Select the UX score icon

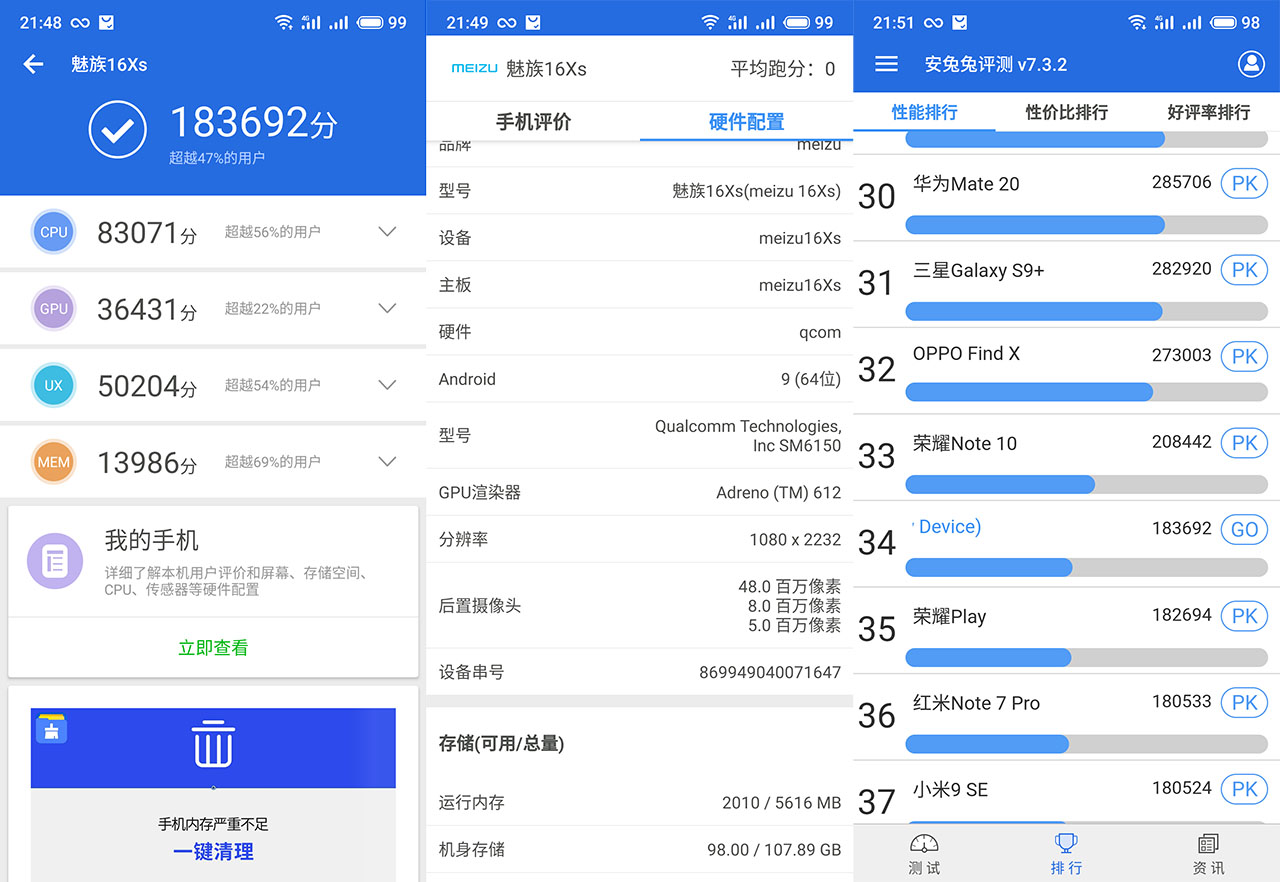pyautogui.click(x=53, y=384)
